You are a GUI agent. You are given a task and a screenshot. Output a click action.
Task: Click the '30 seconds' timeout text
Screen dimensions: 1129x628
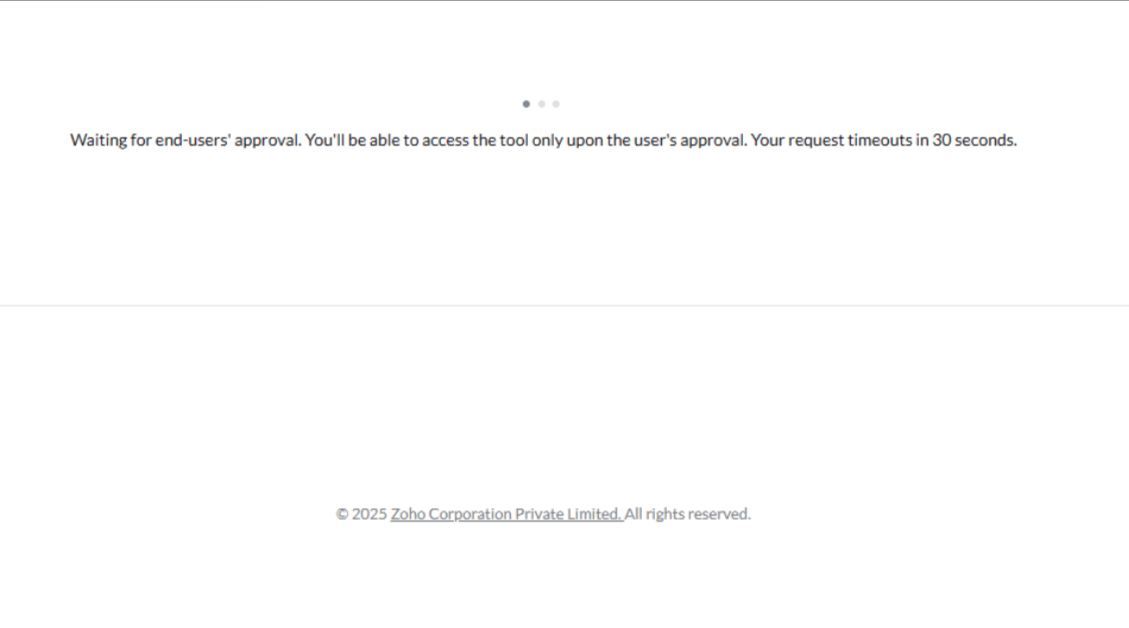(974, 140)
